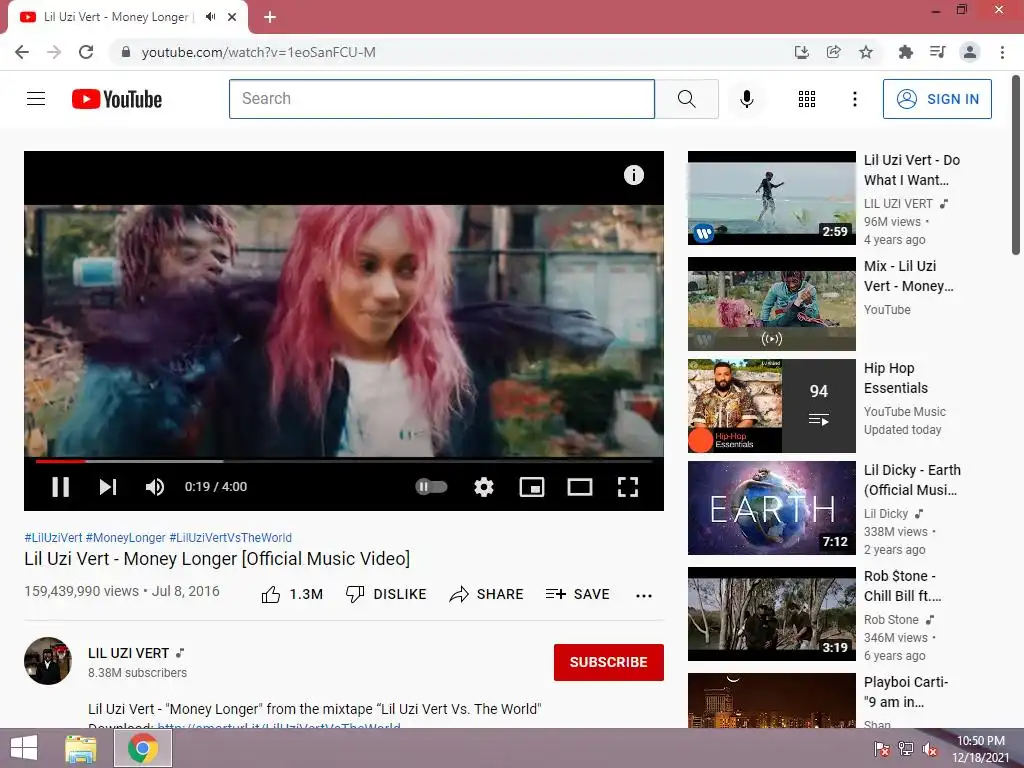Share this page from the address bar
Screen dimensions: 1024x768
coord(833,52)
